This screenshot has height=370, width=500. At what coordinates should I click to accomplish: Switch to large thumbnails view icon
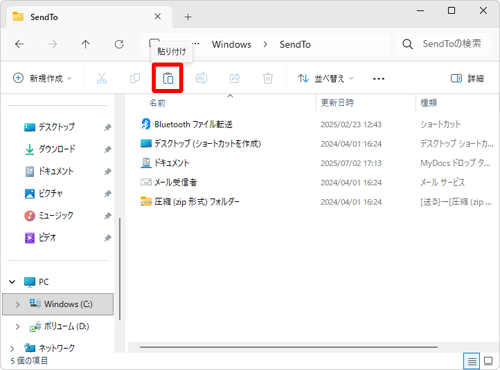tap(488, 361)
